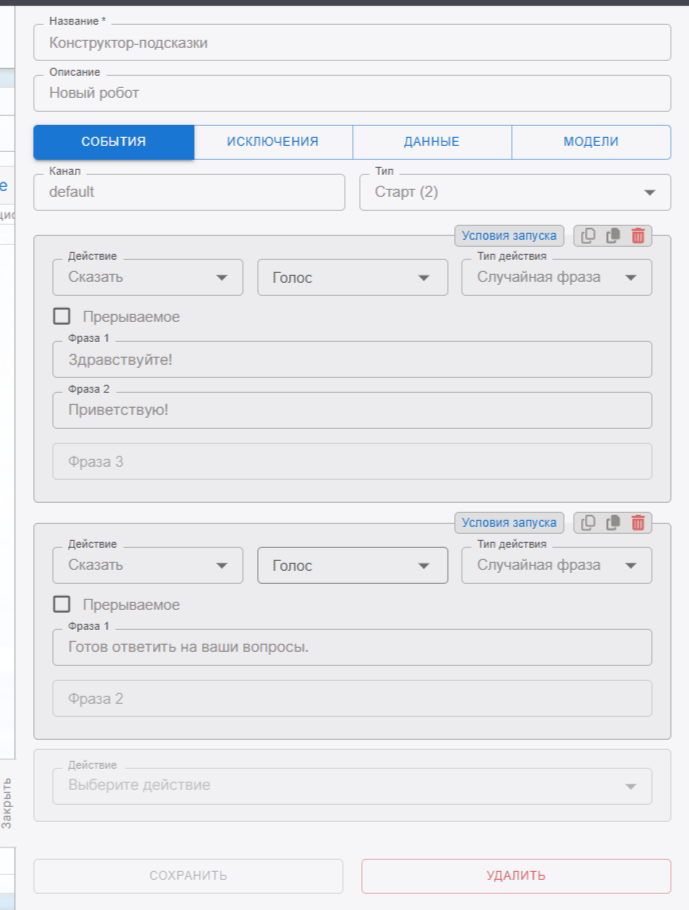Open the Данные tab
689x910 pixels.
pyautogui.click(x=431, y=142)
